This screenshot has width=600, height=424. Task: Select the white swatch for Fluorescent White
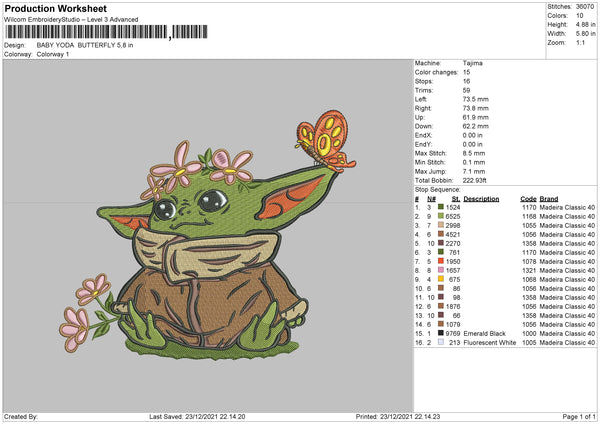tap(441, 342)
